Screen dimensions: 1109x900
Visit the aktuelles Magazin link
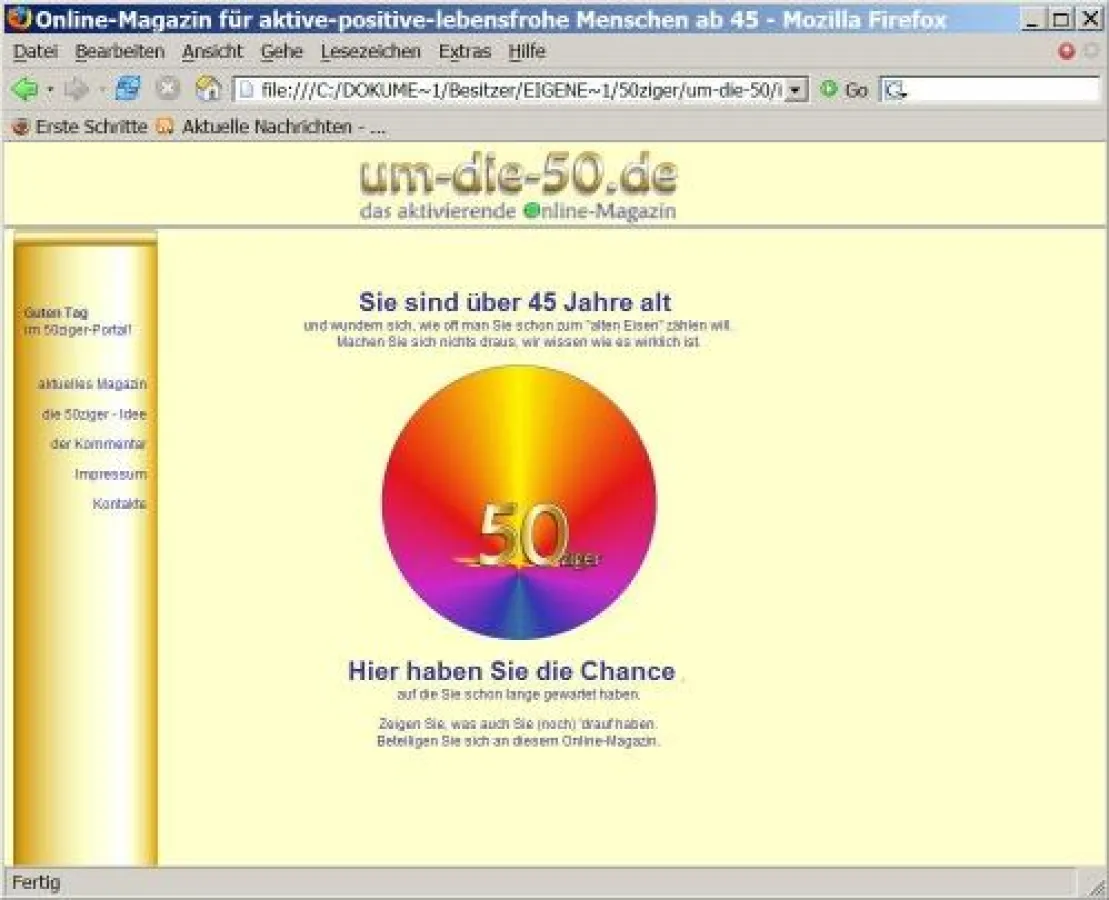point(92,384)
